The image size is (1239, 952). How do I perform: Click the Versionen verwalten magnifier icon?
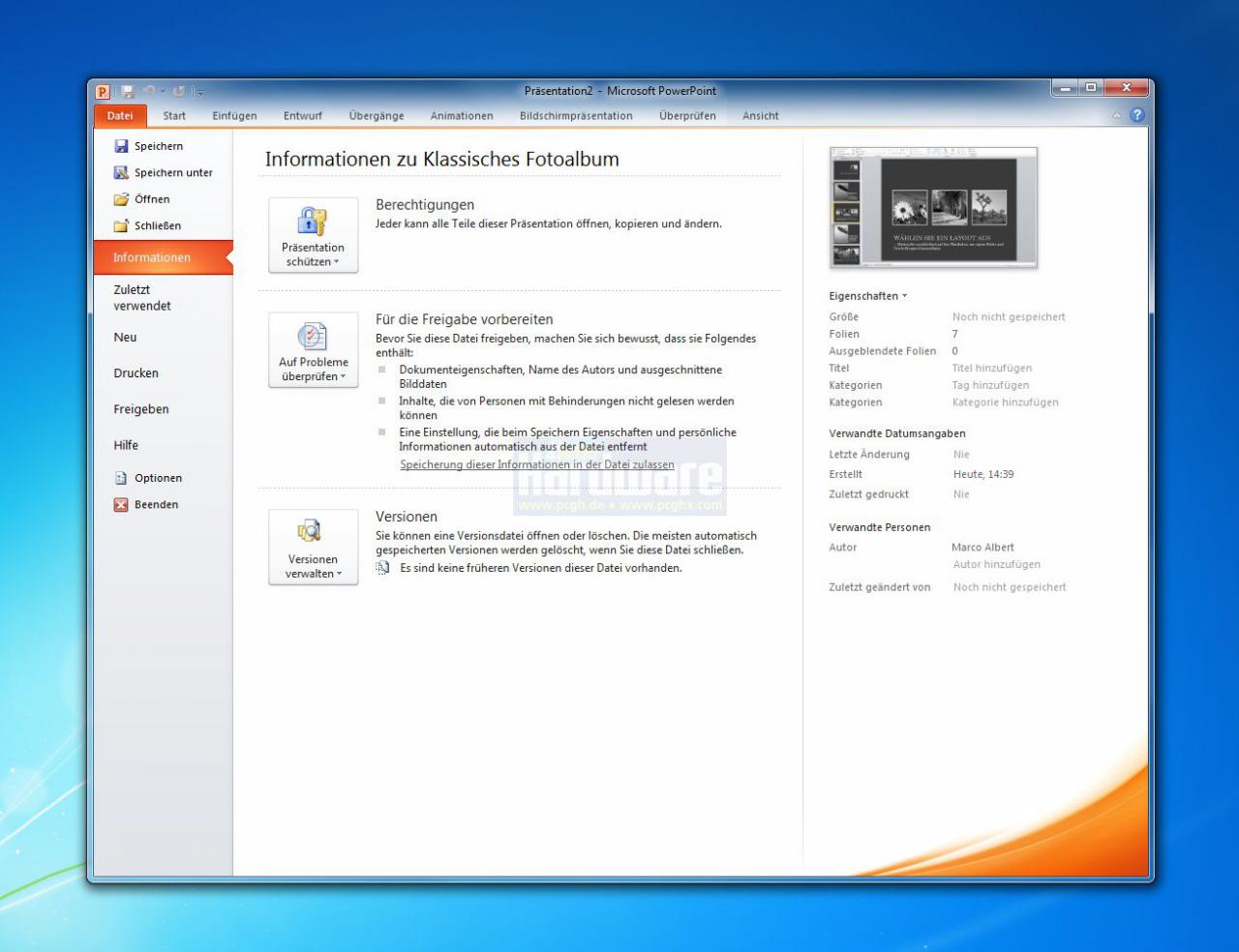(310, 530)
